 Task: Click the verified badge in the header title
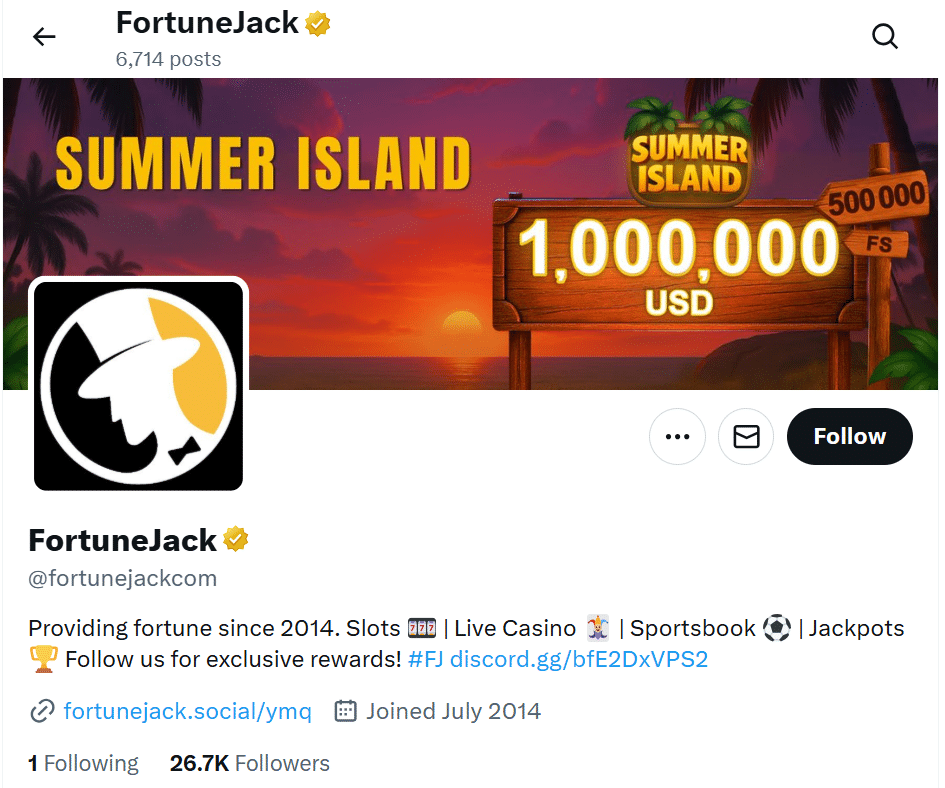pos(317,23)
